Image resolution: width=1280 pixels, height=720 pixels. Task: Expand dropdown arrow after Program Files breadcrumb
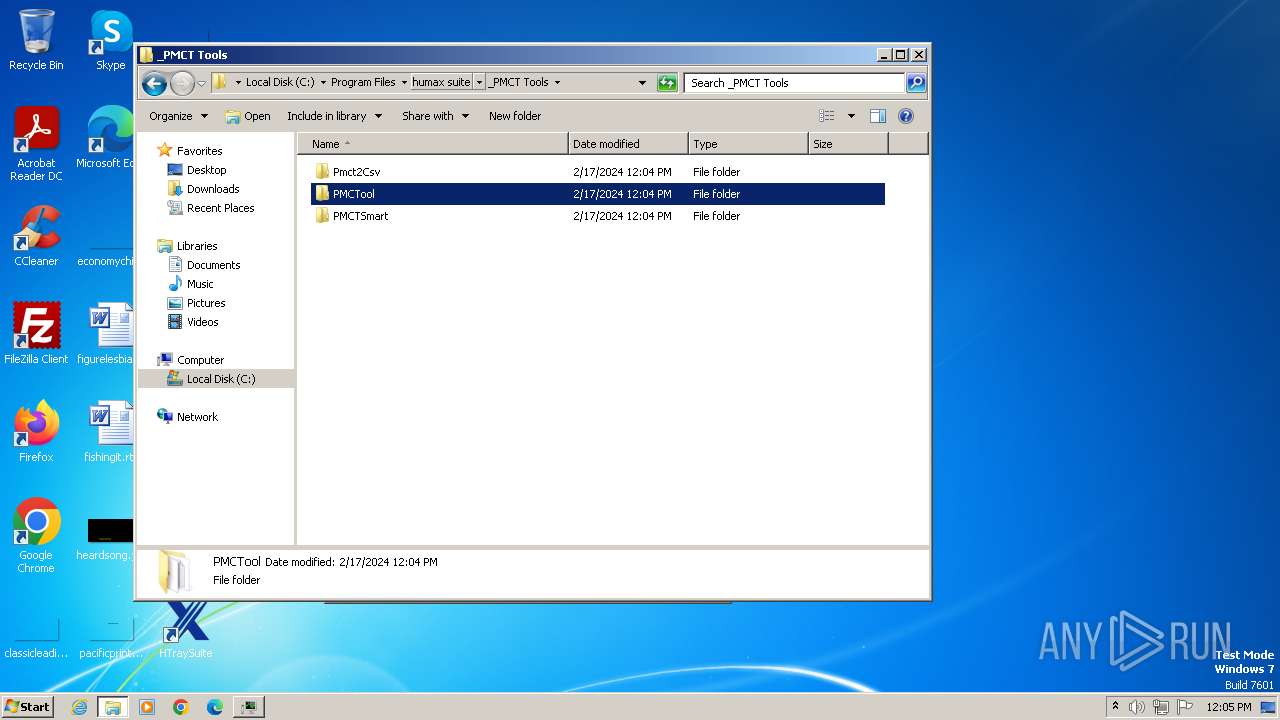[x=404, y=83]
